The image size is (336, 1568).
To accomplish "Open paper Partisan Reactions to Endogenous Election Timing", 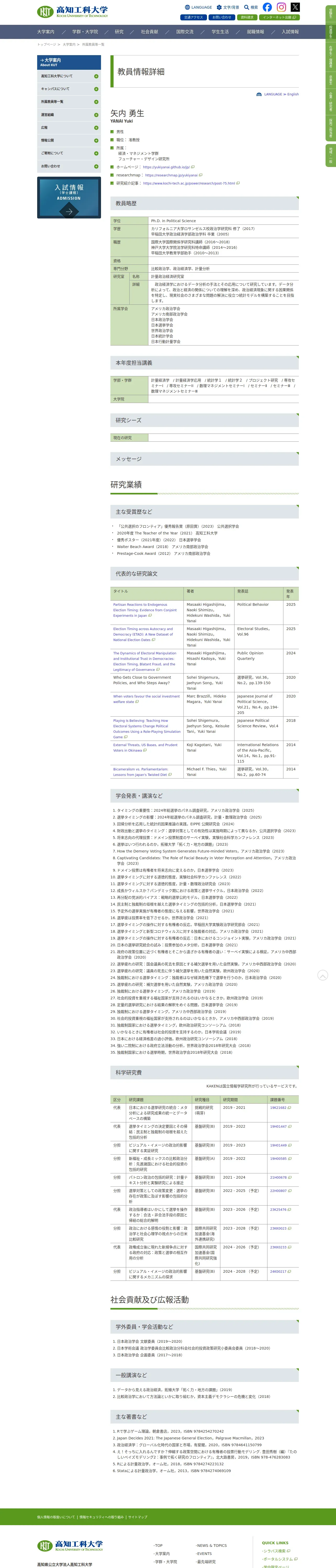I will (145, 610).
